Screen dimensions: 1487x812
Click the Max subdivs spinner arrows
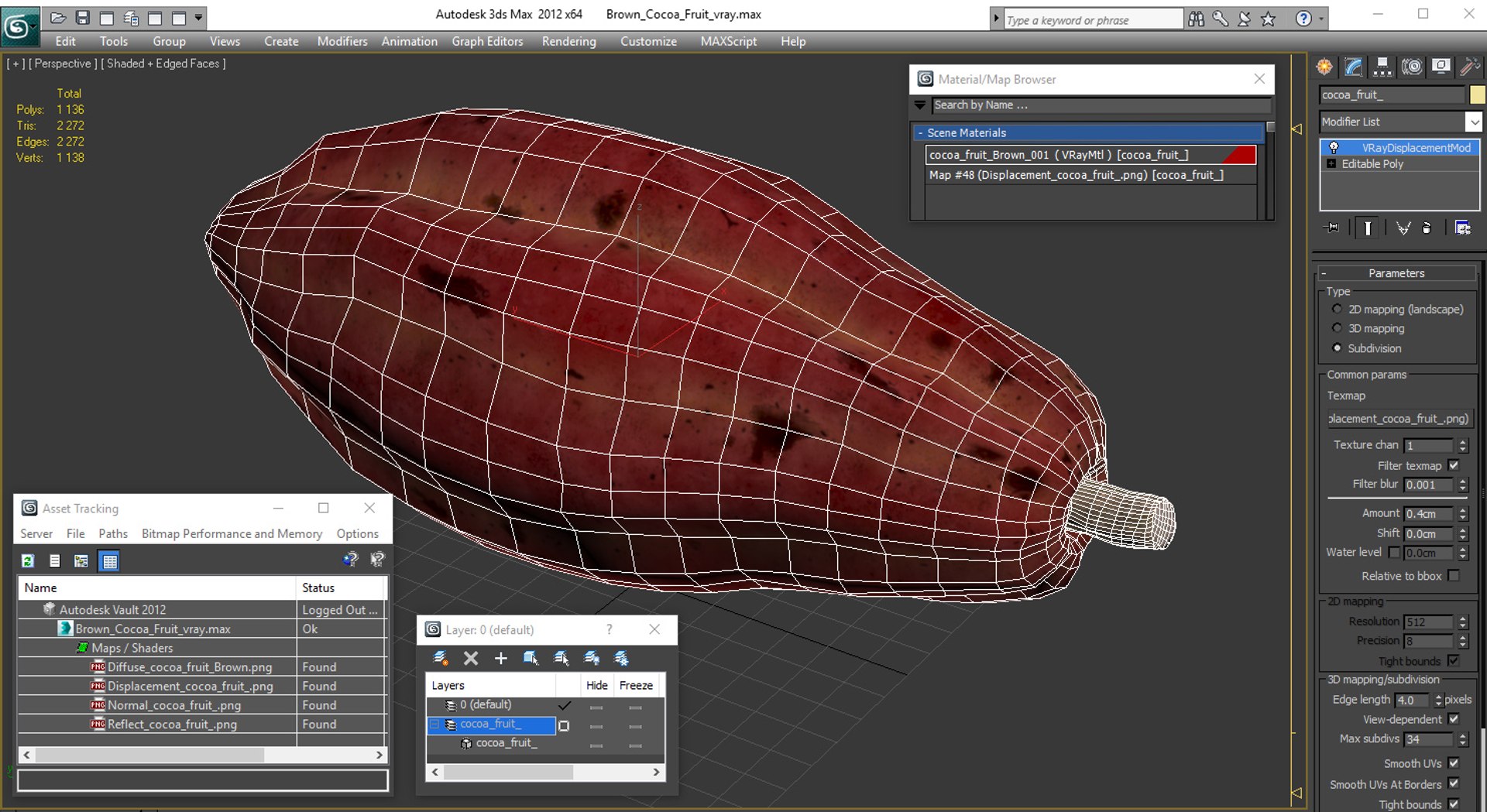coord(1463,739)
